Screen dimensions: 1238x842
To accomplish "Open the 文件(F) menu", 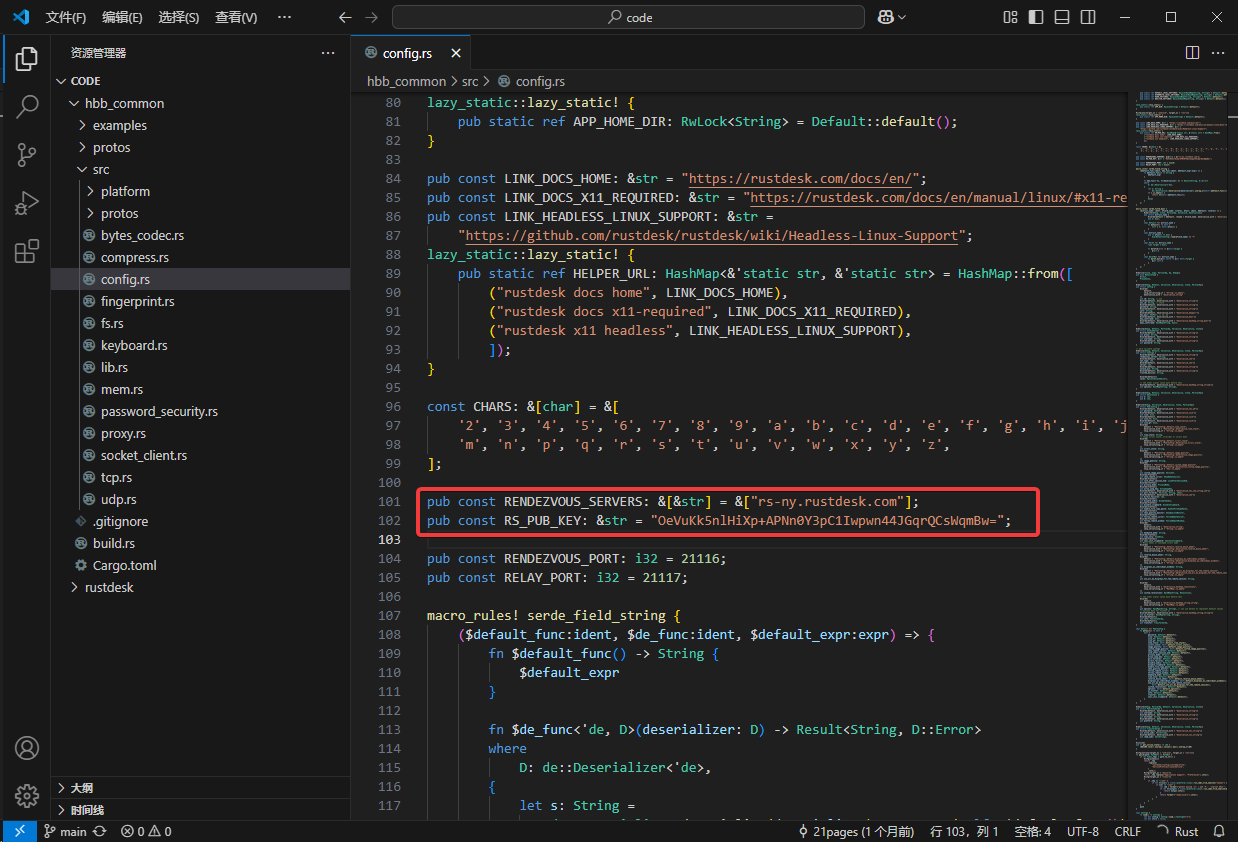I will tap(66, 17).
